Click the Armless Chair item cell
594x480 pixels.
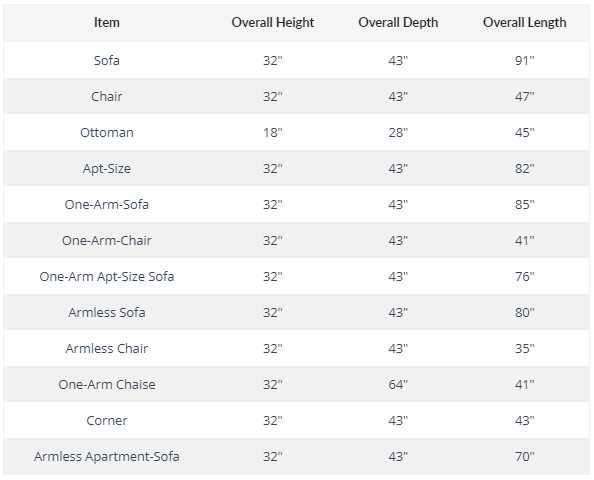(x=107, y=348)
